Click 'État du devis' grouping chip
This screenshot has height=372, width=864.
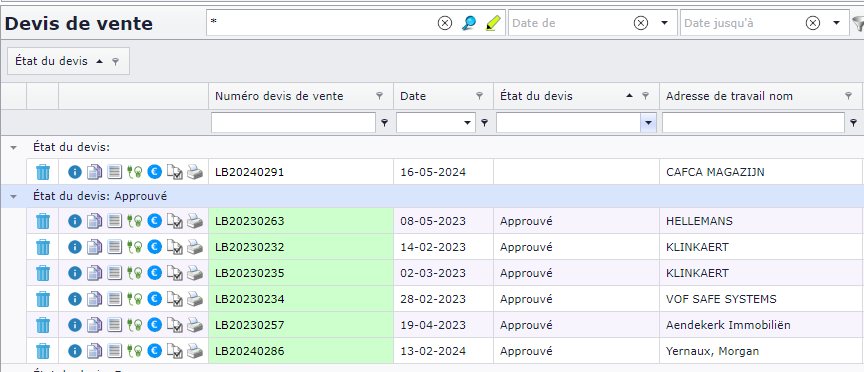coord(68,61)
